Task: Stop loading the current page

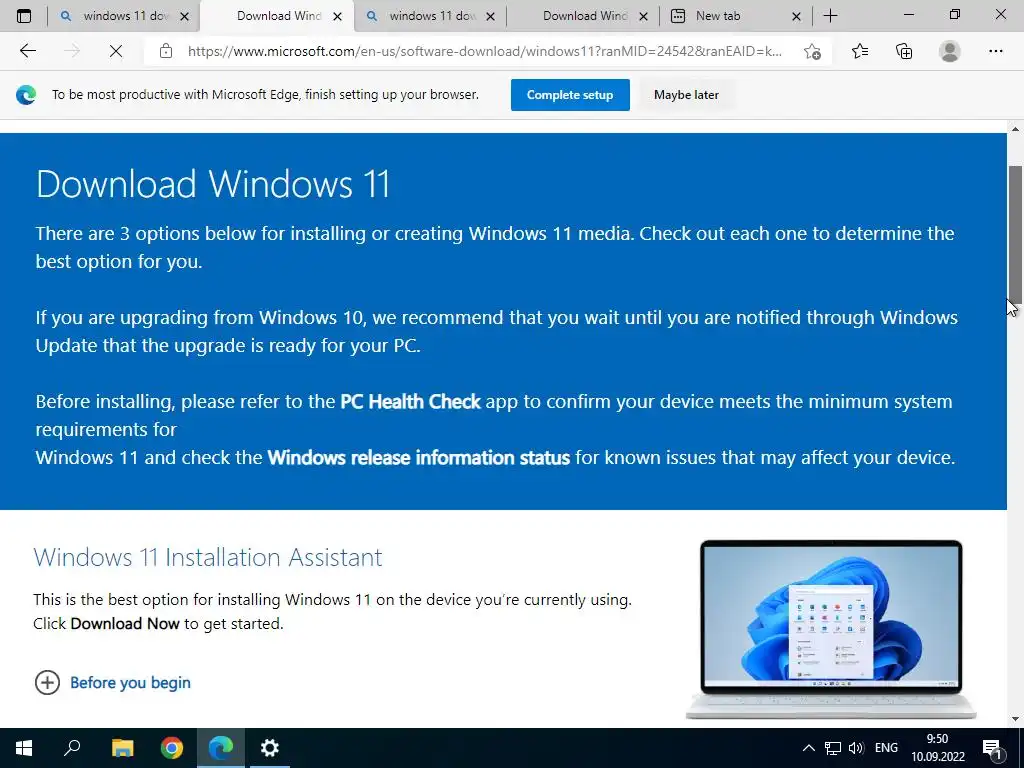Action: (116, 51)
